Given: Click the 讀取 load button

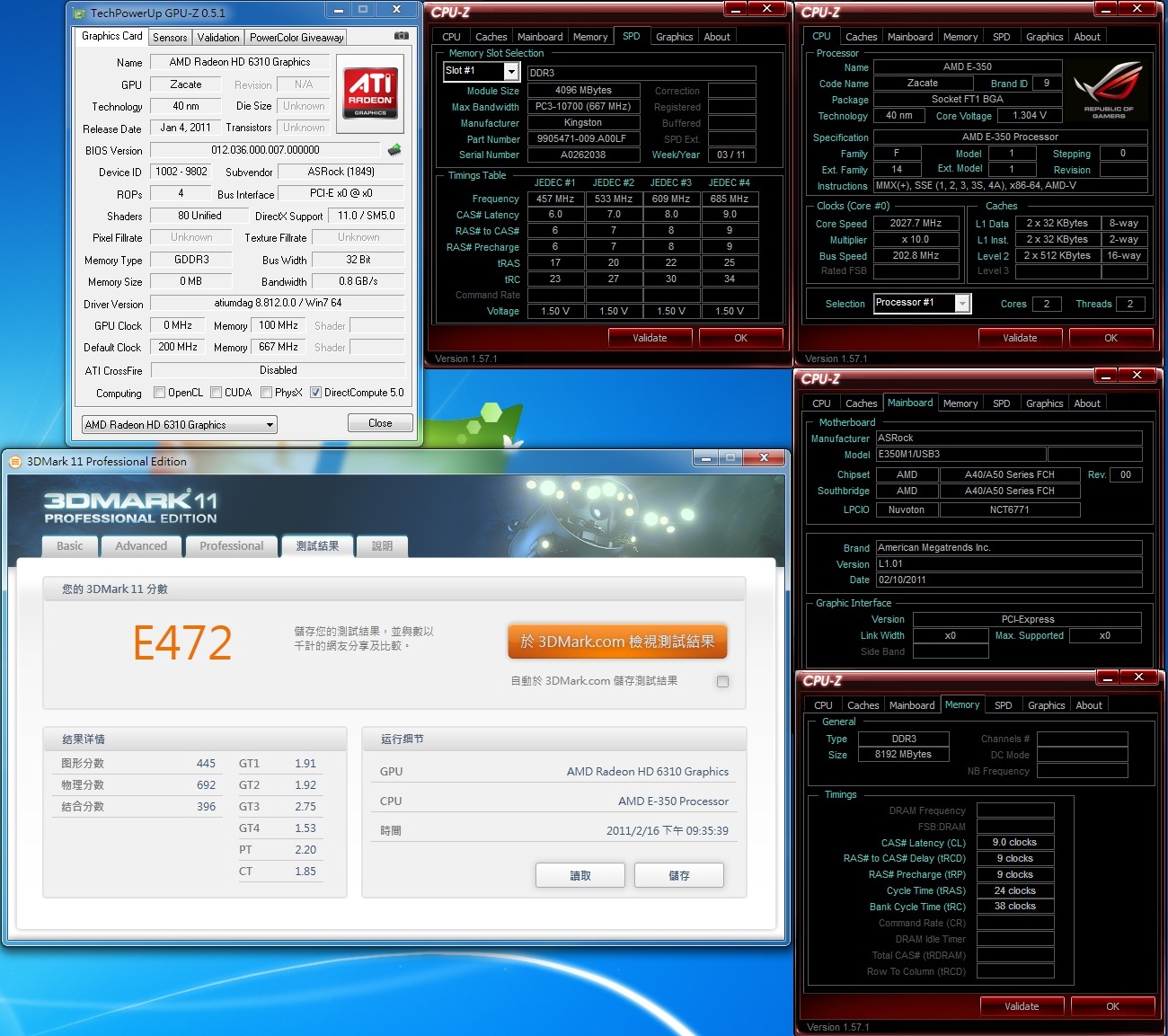Looking at the screenshot, I should (580, 875).
